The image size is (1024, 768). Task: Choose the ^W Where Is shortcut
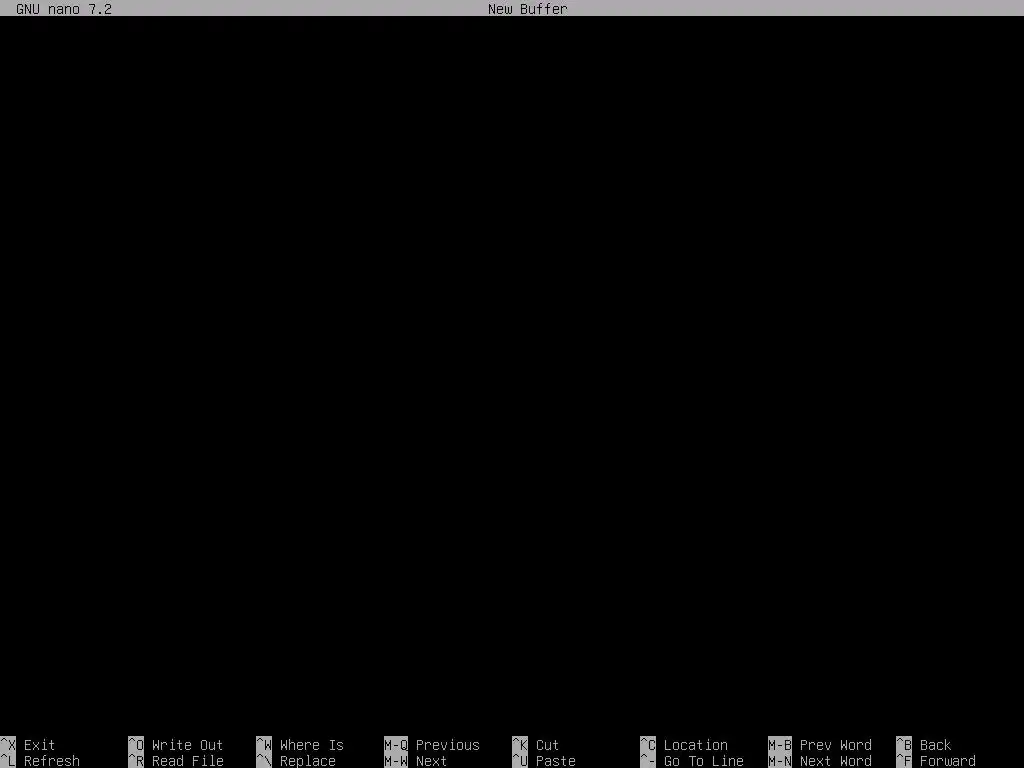point(300,745)
